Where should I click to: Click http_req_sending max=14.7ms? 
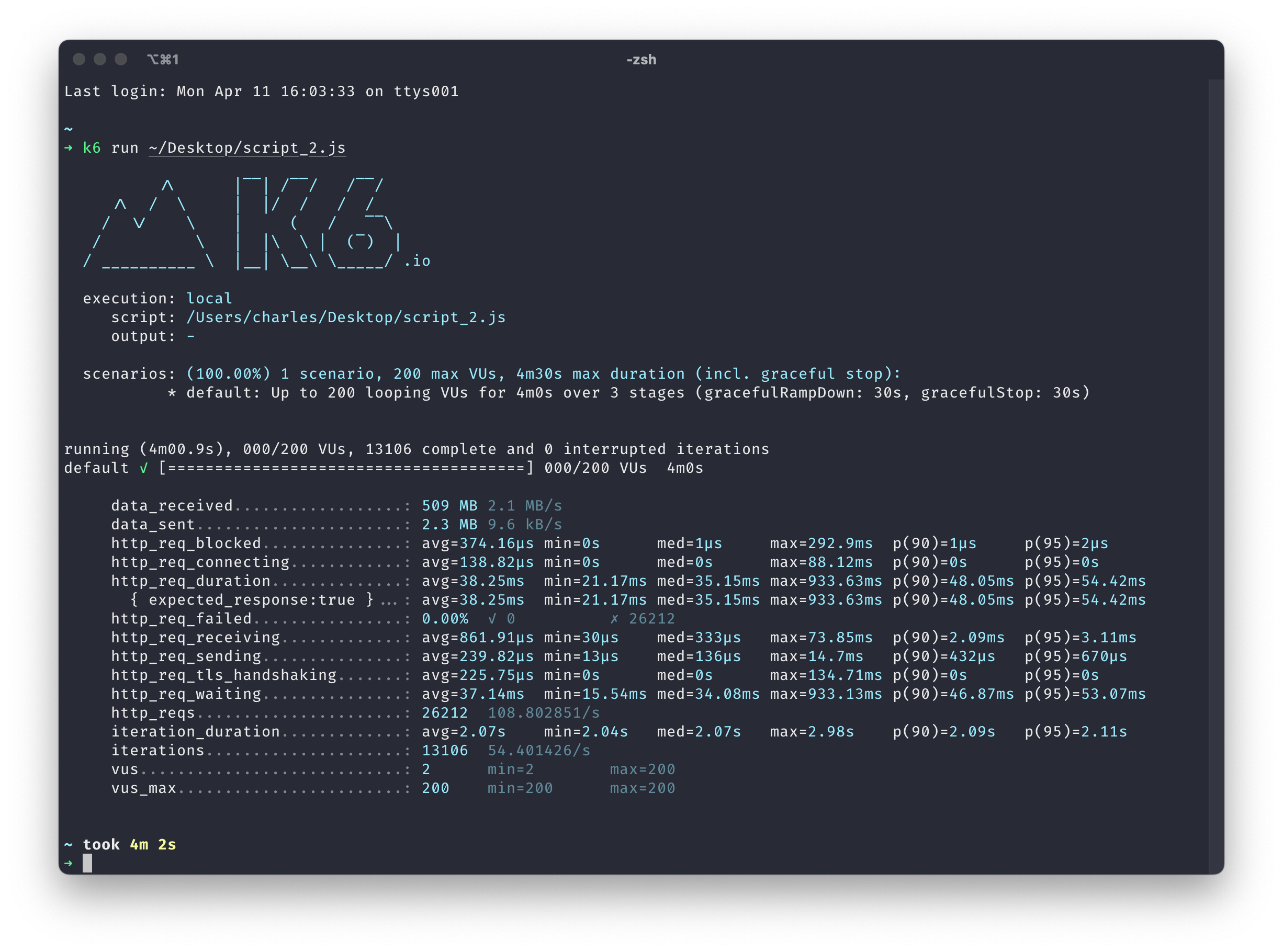click(817, 656)
